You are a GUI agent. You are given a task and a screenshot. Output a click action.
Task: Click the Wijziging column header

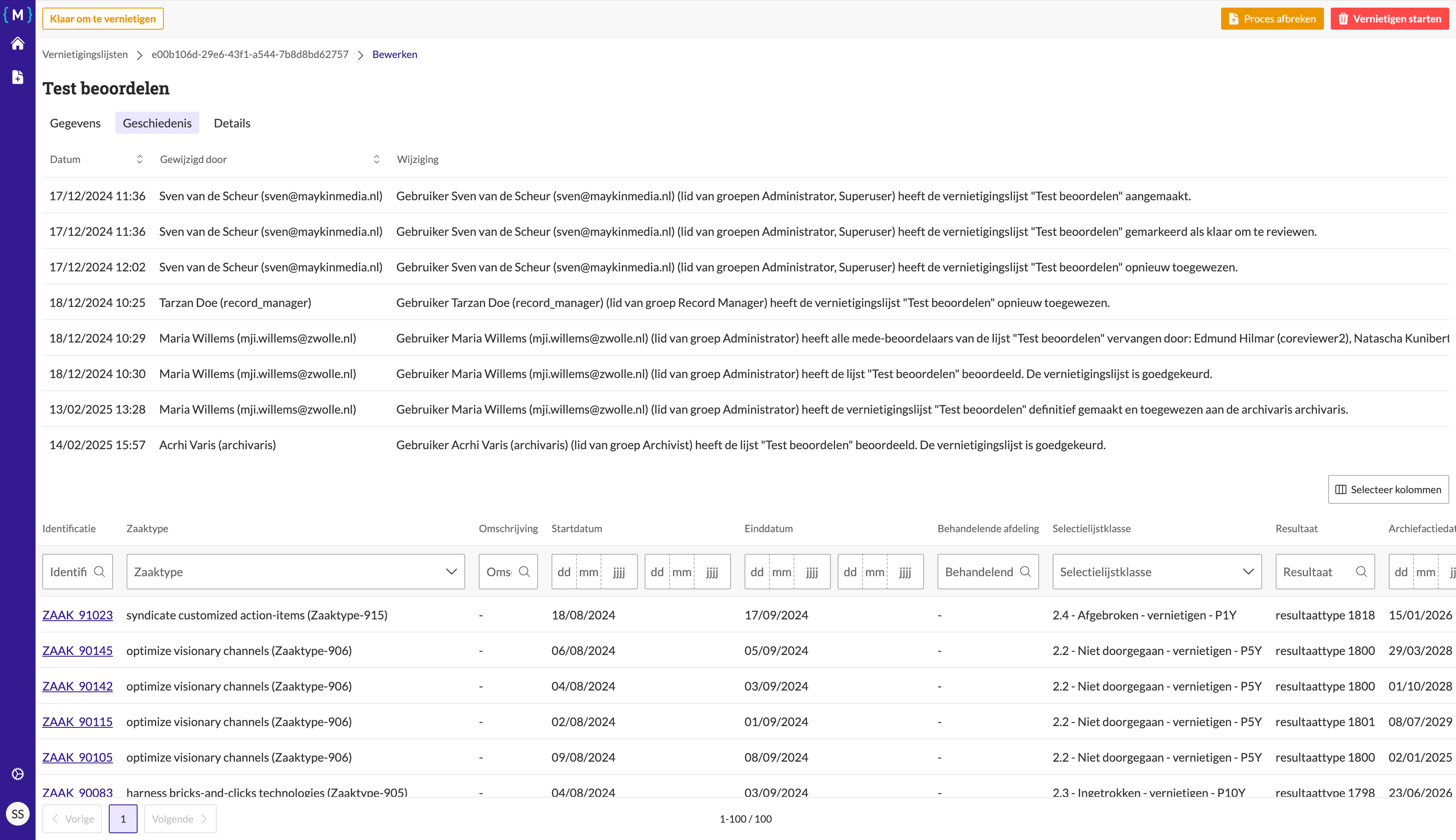click(x=417, y=159)
